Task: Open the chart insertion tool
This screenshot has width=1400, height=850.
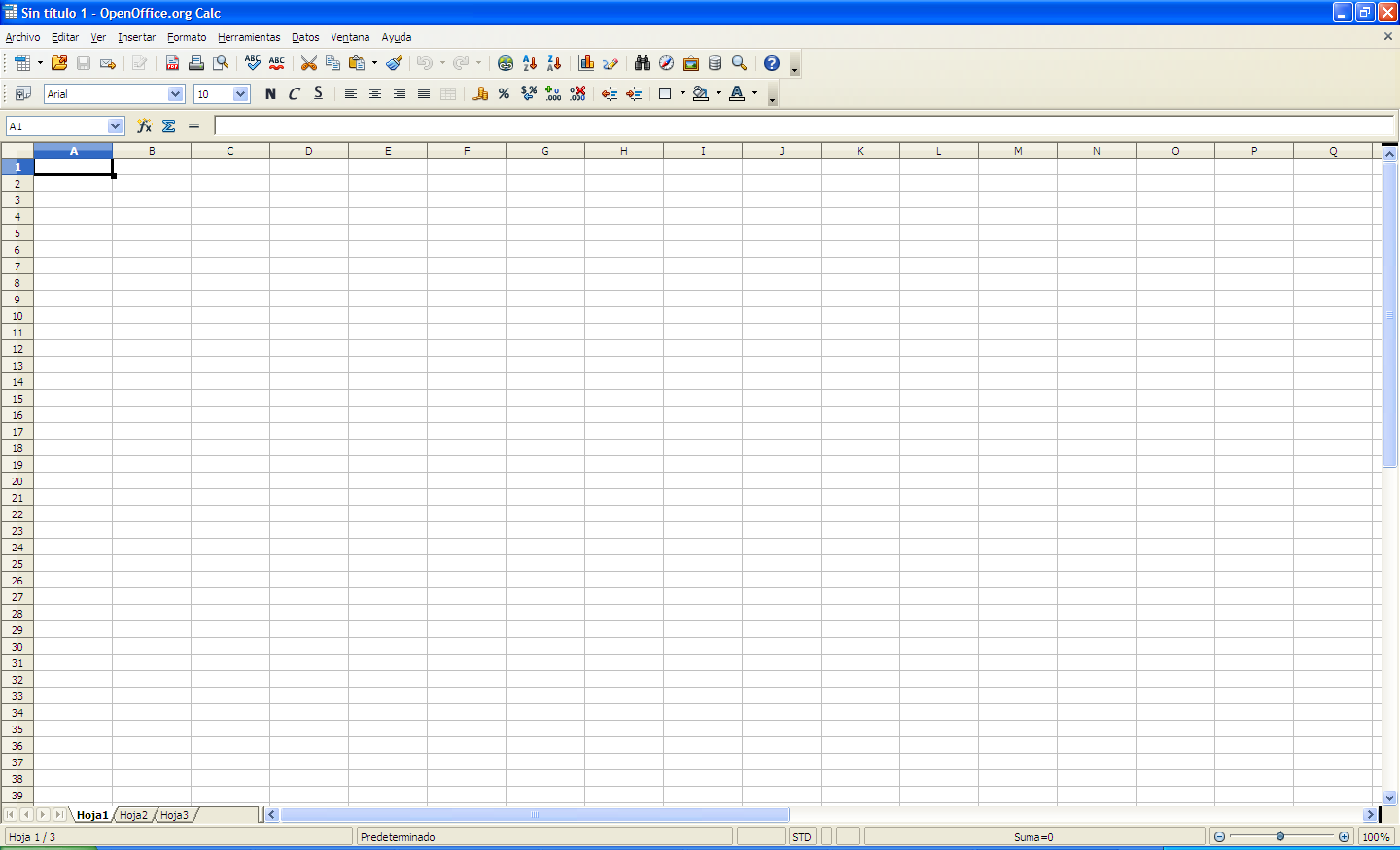Action: point(586,63)
